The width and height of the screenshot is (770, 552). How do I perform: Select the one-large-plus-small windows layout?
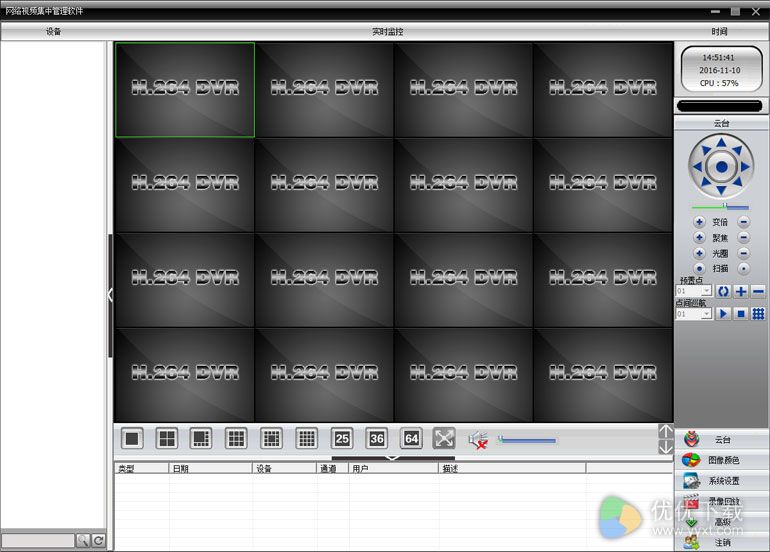click(201, 439)
